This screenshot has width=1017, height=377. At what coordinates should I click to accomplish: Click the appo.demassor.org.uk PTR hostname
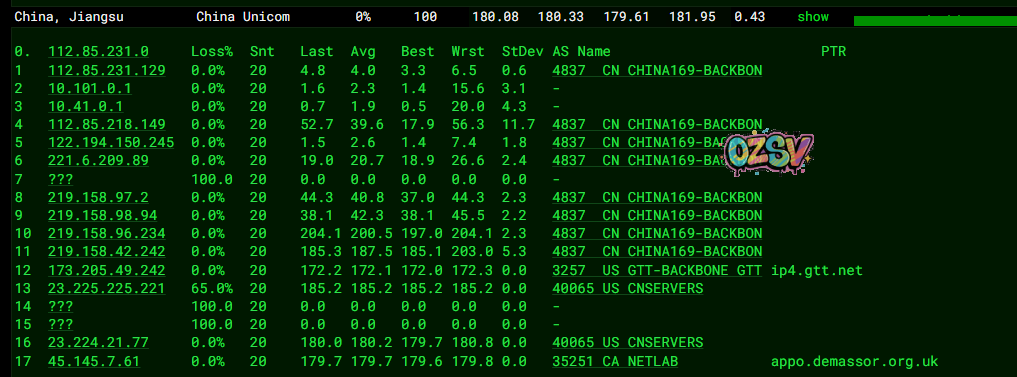[854, 361]
